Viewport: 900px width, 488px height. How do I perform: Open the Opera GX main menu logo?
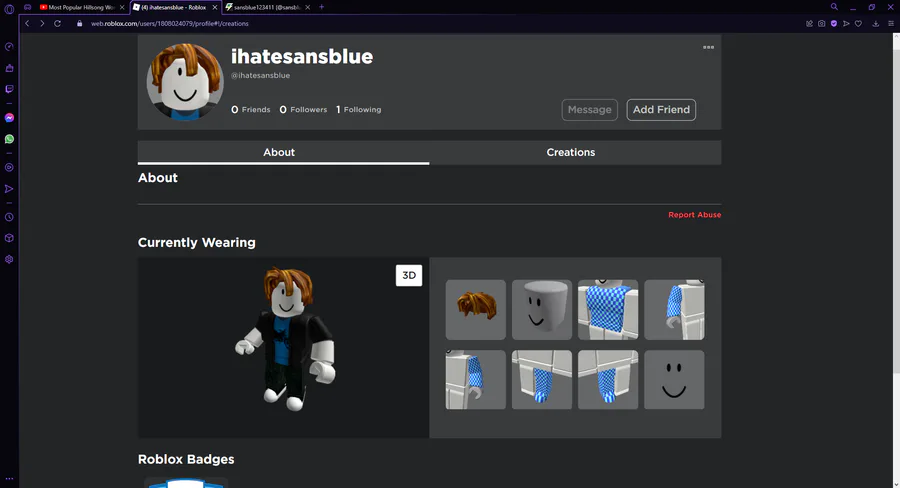pos(9,8)
